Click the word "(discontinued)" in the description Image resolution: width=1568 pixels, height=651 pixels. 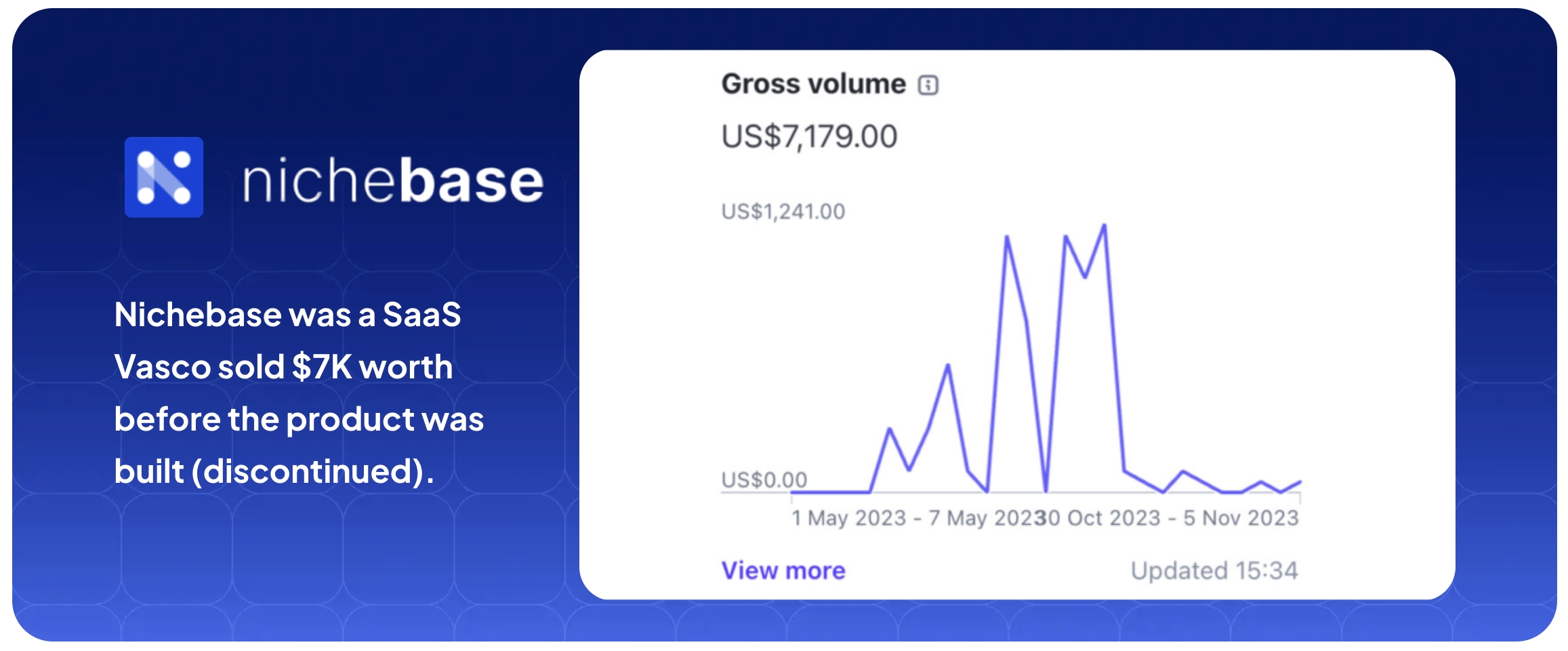[x=313, y=471]
